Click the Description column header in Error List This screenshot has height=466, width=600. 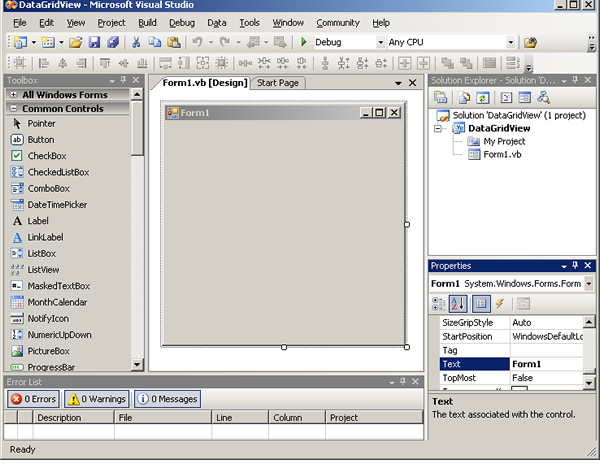pyautogui.click(x=73, y=417)
